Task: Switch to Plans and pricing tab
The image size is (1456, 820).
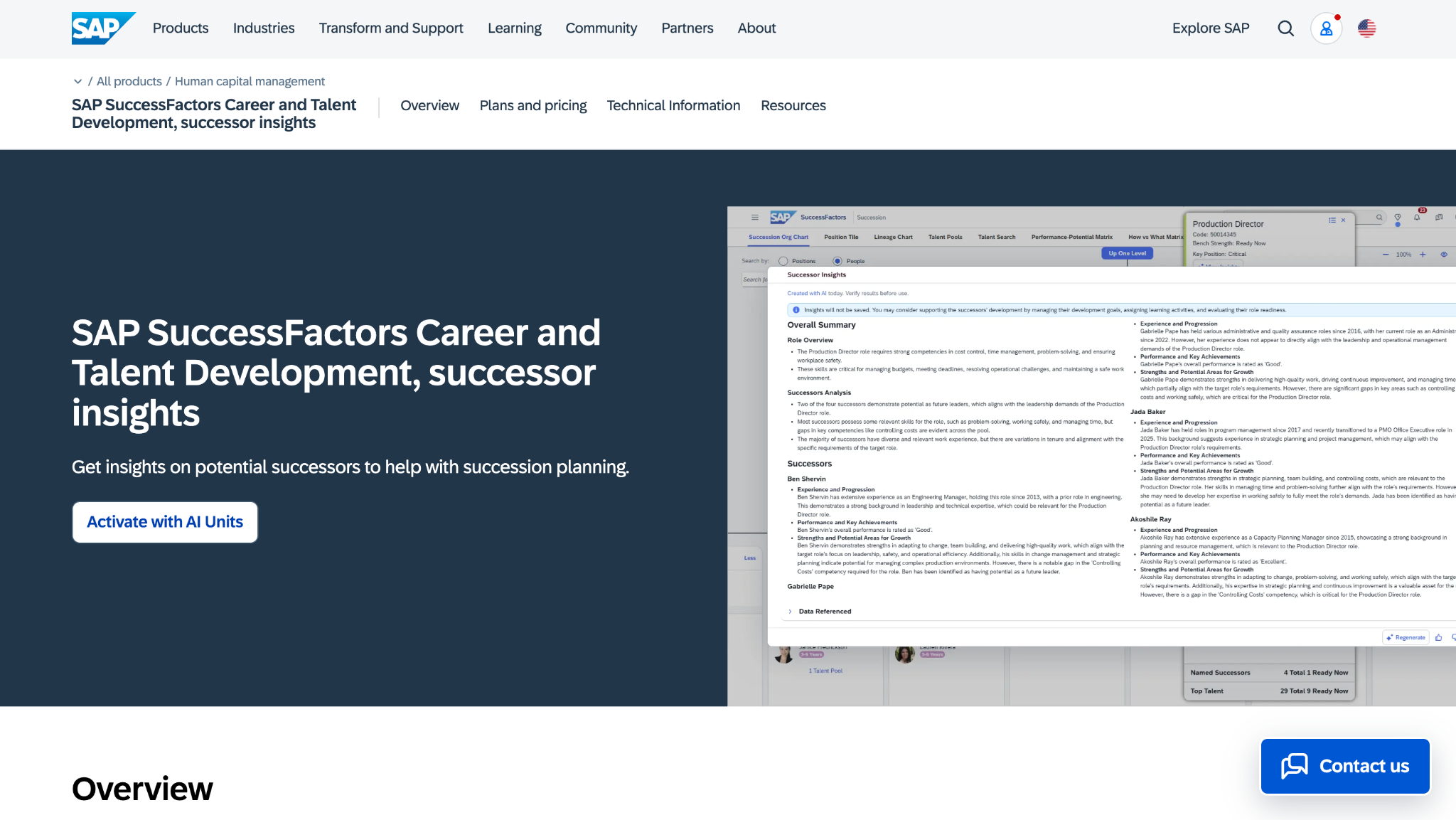Action: (533, 106)
